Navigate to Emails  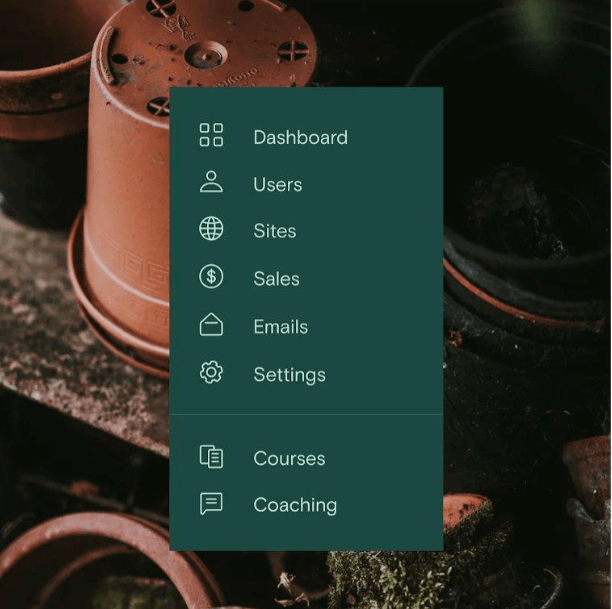point(281,327)
